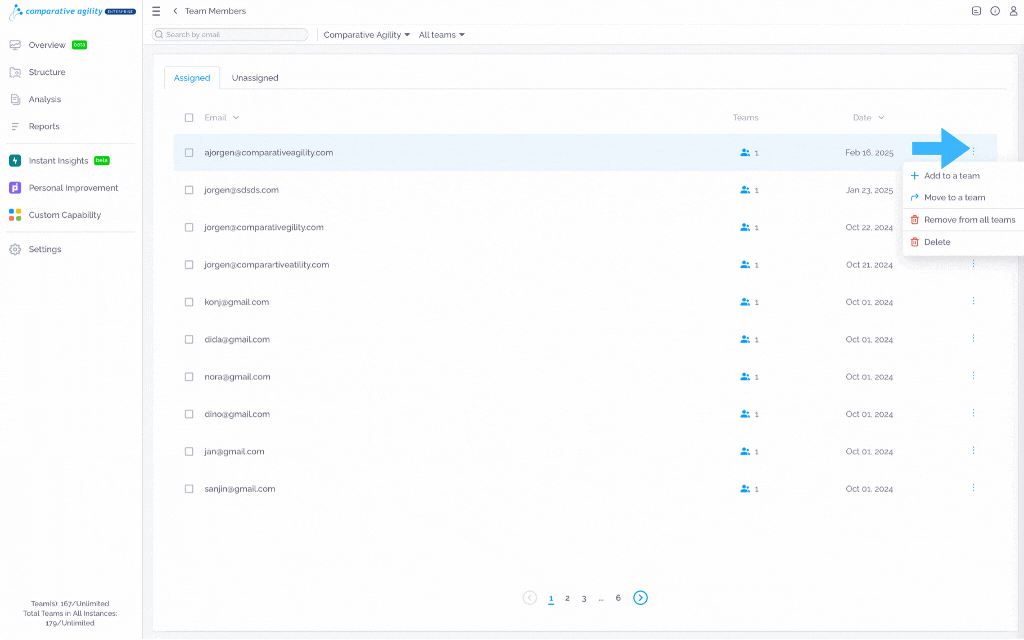Open the user profile icon
This screenshot has width=1024, height=640.
point(1014,11)
